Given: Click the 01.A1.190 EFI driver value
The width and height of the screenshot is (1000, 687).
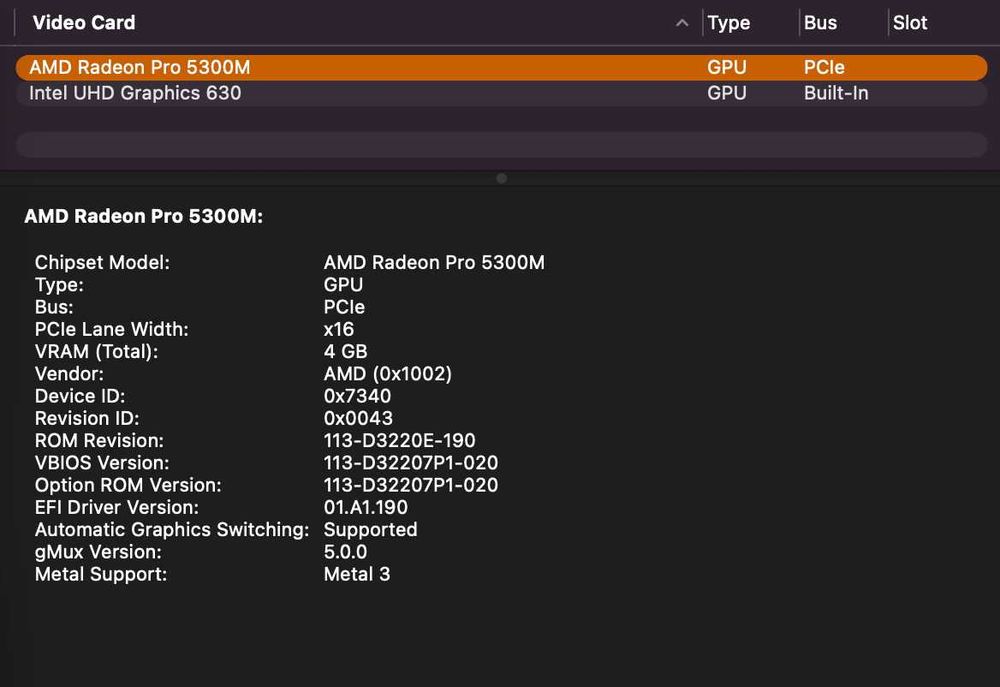Looking at the screenshot, I should 365,508.
